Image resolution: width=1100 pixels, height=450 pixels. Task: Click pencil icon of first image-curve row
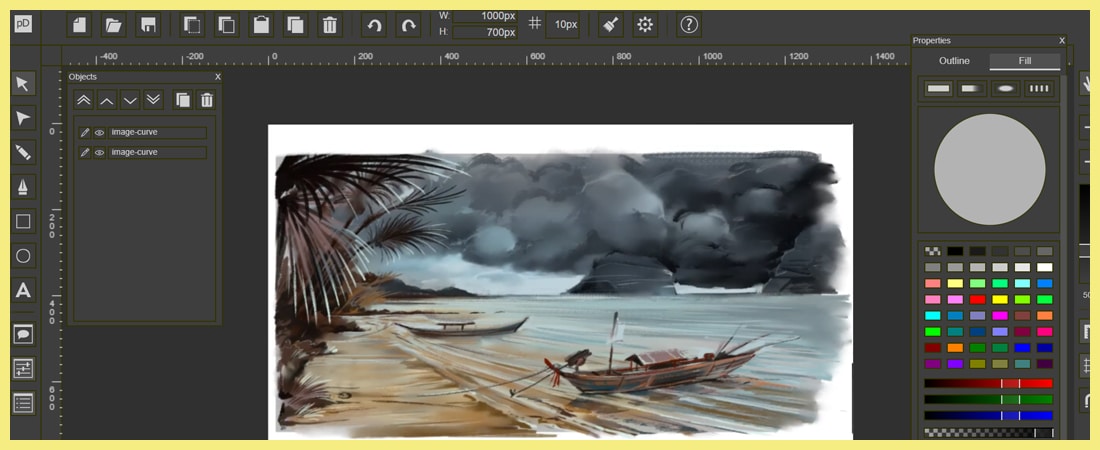point(85,133)
